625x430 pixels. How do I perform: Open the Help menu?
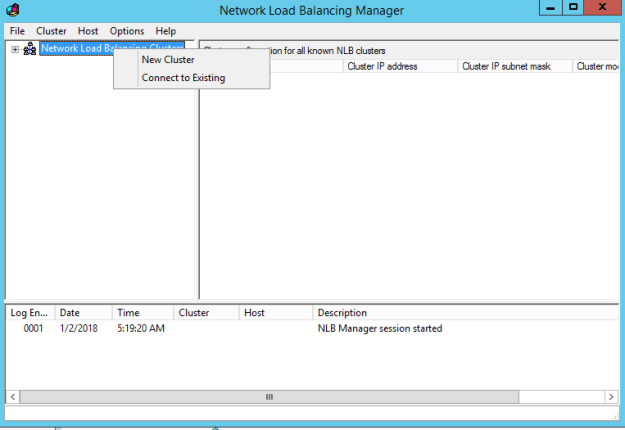(x=165, y=31)
